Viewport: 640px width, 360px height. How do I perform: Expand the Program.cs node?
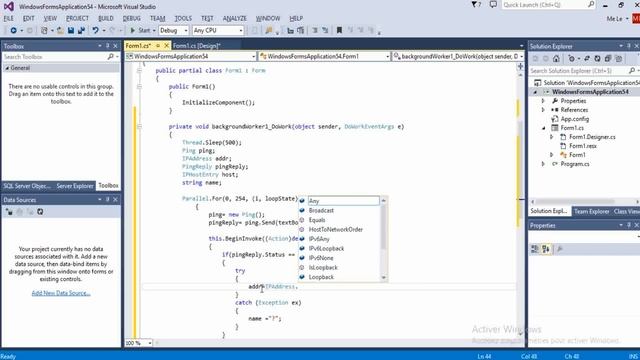(543, 164)
